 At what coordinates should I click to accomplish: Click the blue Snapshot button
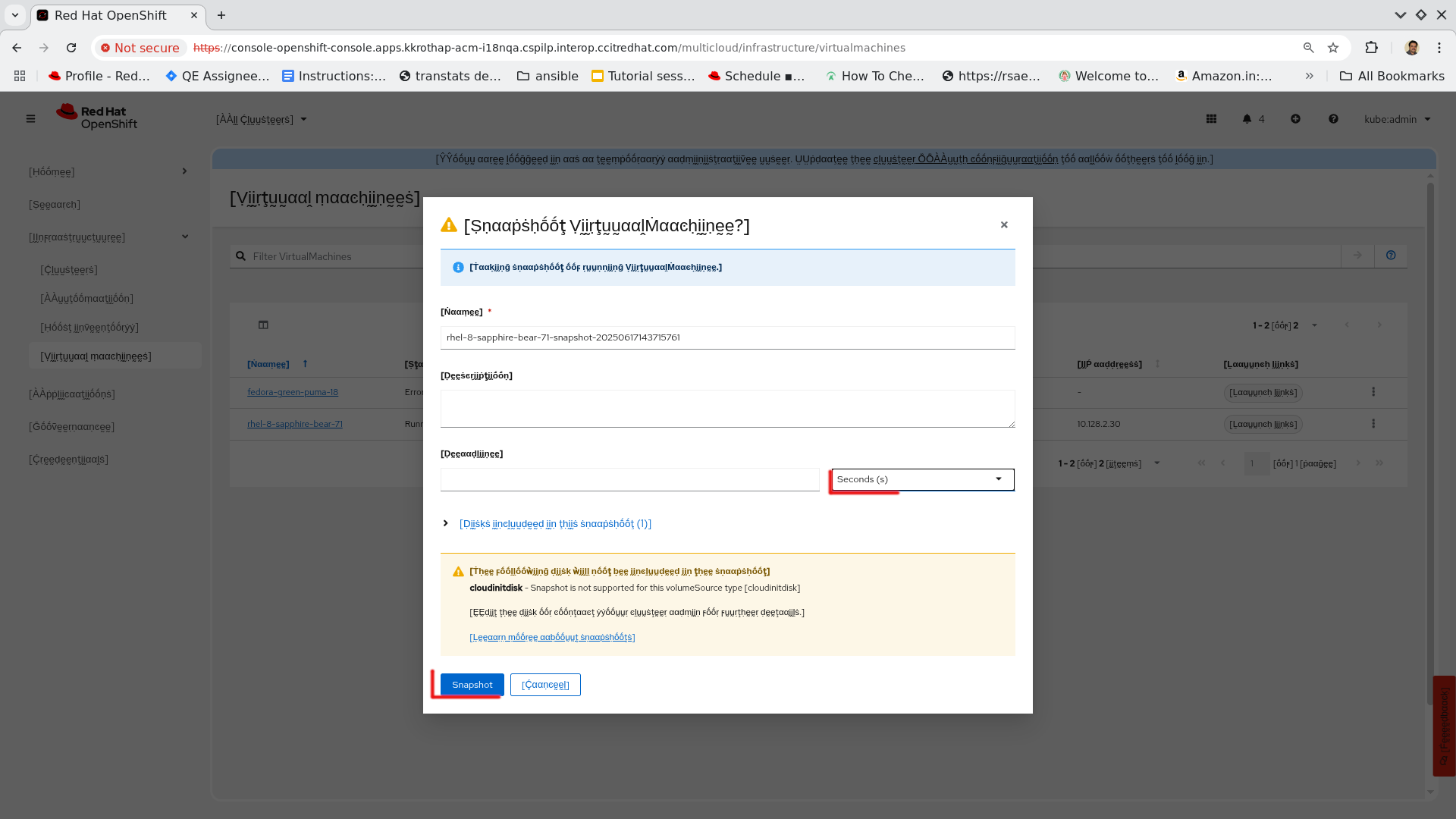click(x=472, y=685)
